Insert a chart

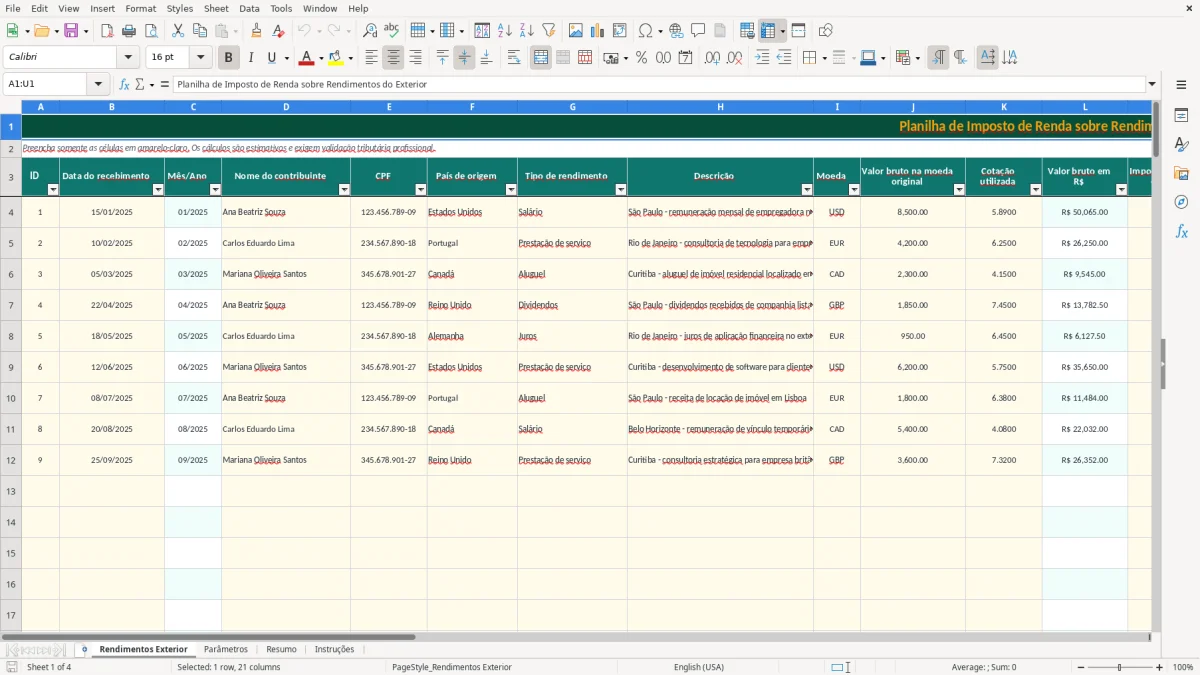pos(598,31)
